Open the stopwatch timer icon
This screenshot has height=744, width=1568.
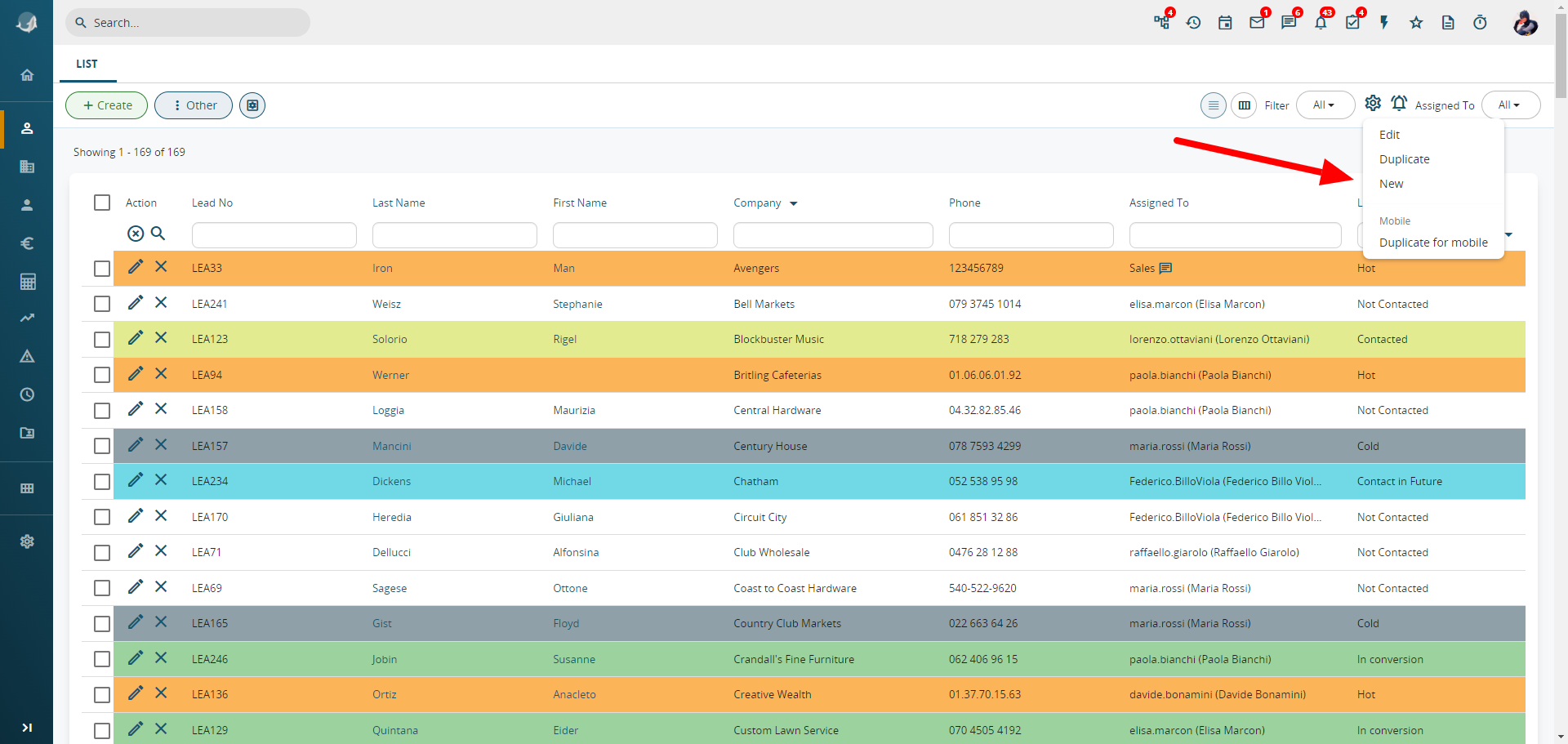[1480, 23]
